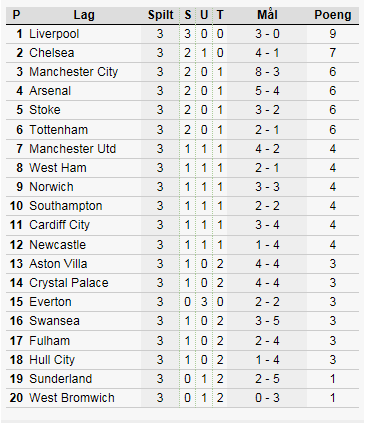Viewport: 365px width, 429px height.
Task: Open the Sunderland team entry
Action: (61, 379)
